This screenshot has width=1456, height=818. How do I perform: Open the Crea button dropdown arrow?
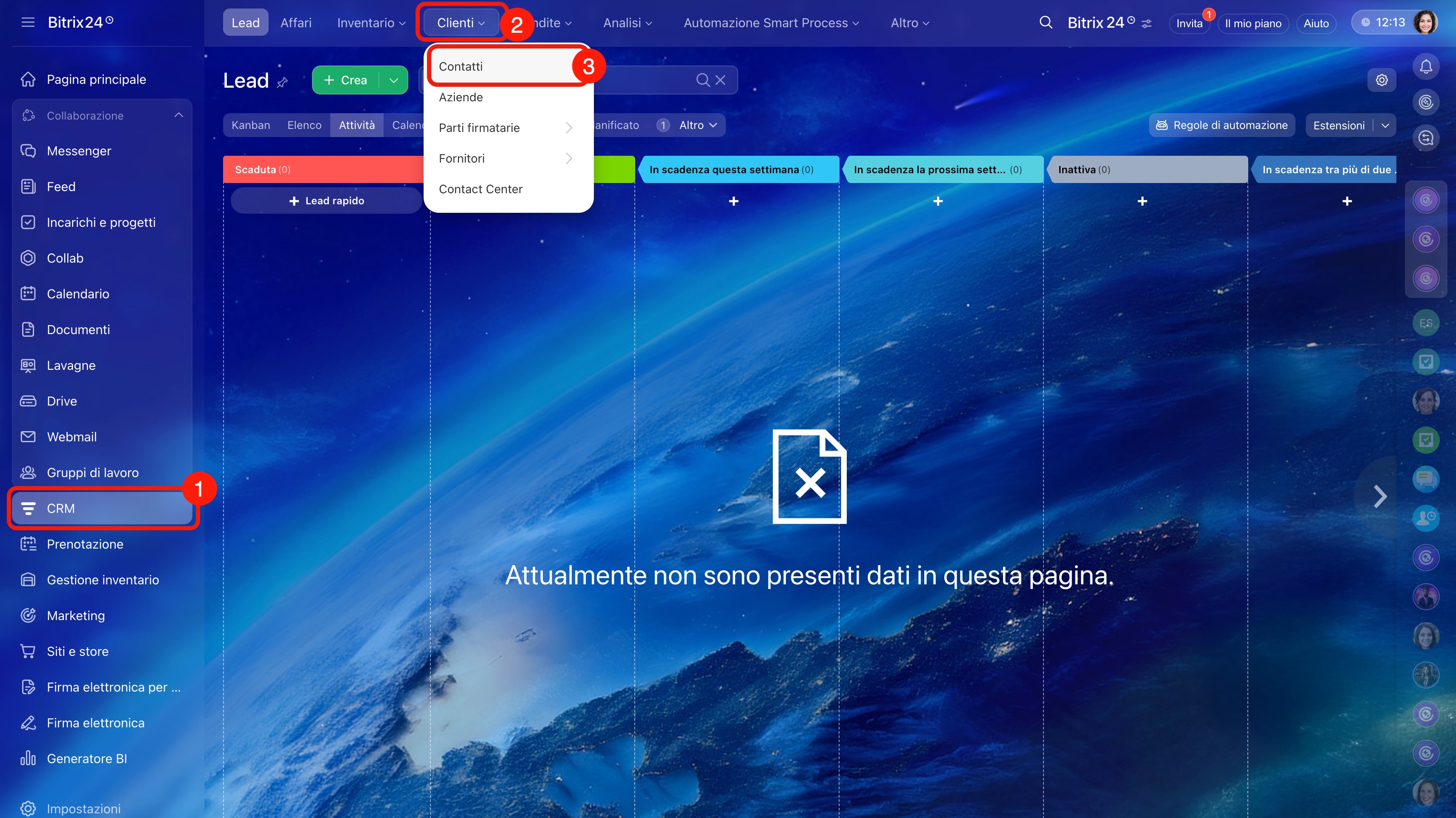[393, 80]
